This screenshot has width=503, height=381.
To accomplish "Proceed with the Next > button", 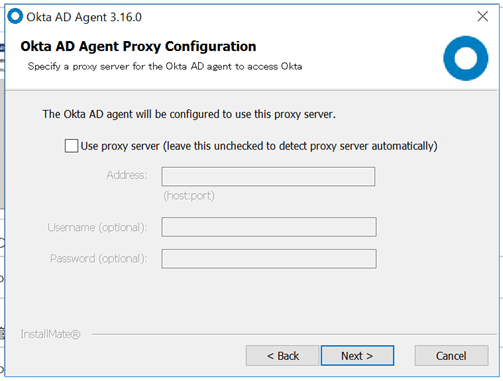I will (x=357, y=356).
